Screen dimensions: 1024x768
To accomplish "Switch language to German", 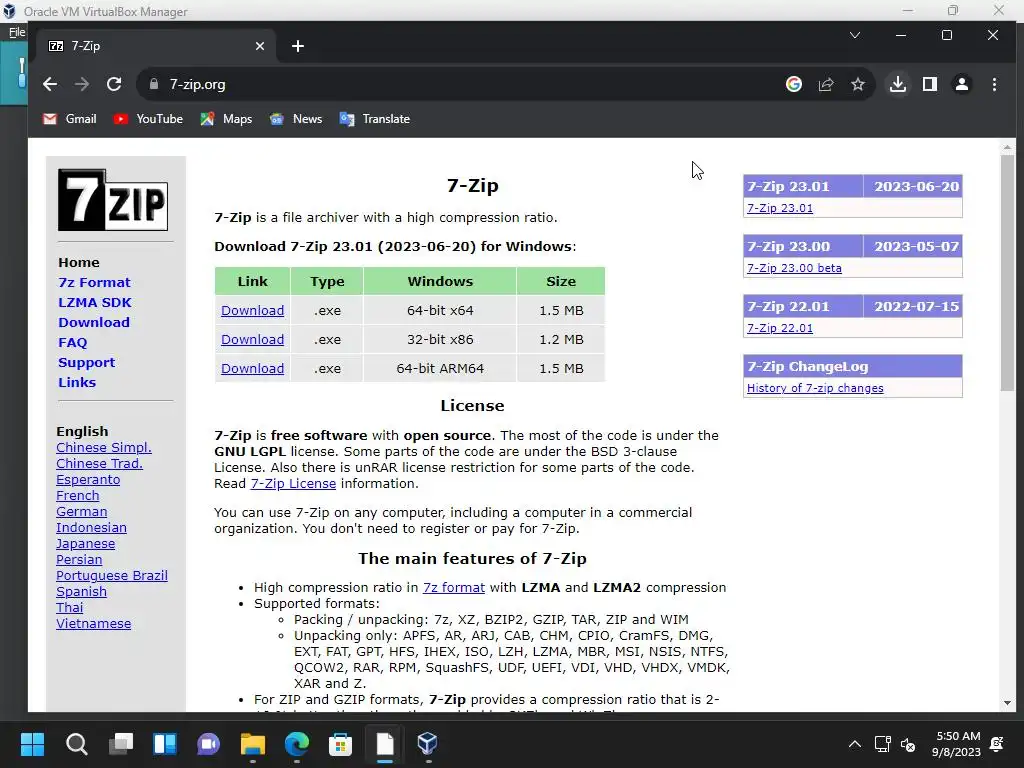I will click(82, 512).
